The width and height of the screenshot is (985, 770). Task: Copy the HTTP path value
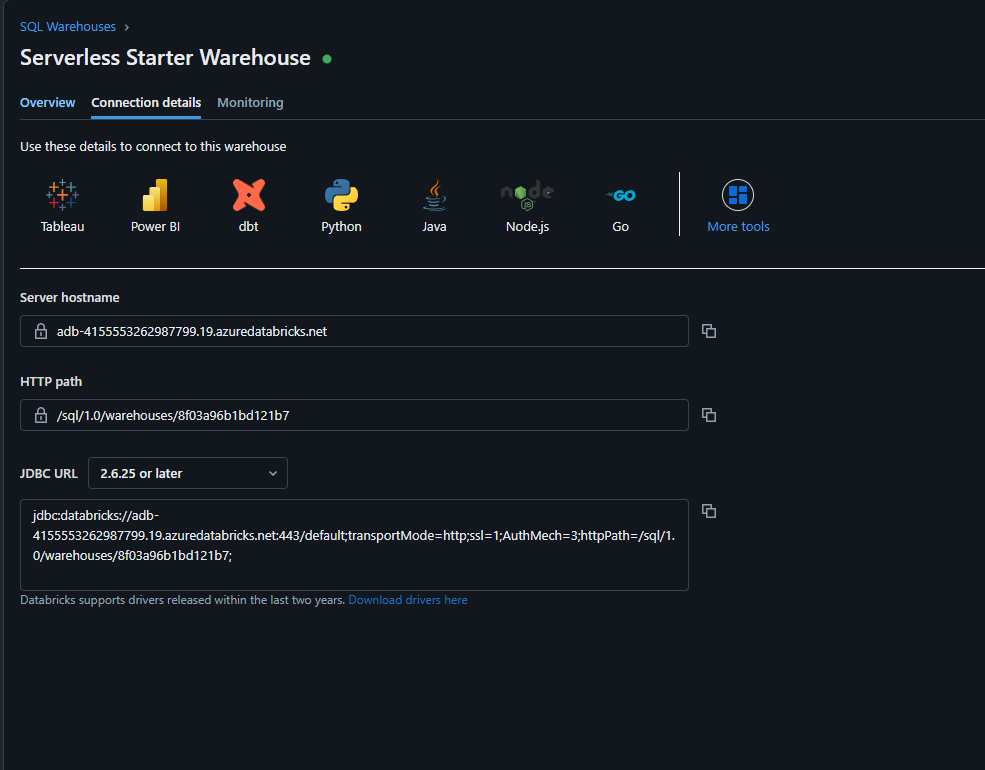(x=709, y=415)
